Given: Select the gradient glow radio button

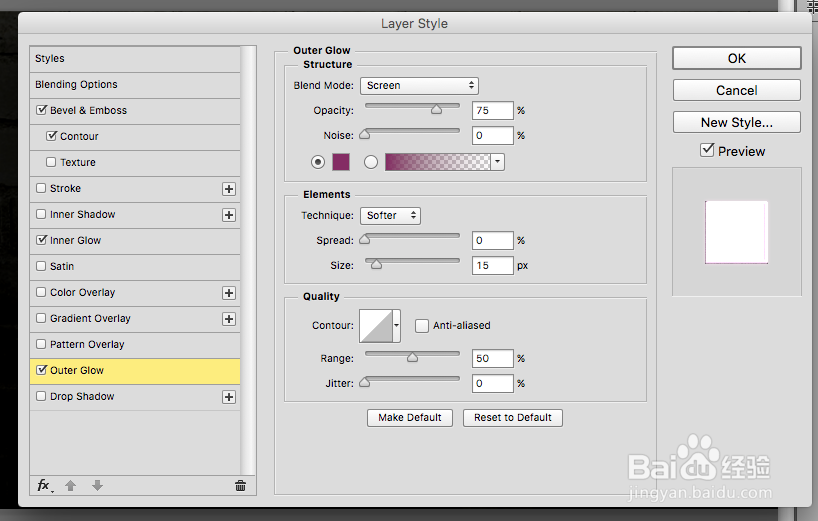Looking at the screenshot, I should coord(371,161).
